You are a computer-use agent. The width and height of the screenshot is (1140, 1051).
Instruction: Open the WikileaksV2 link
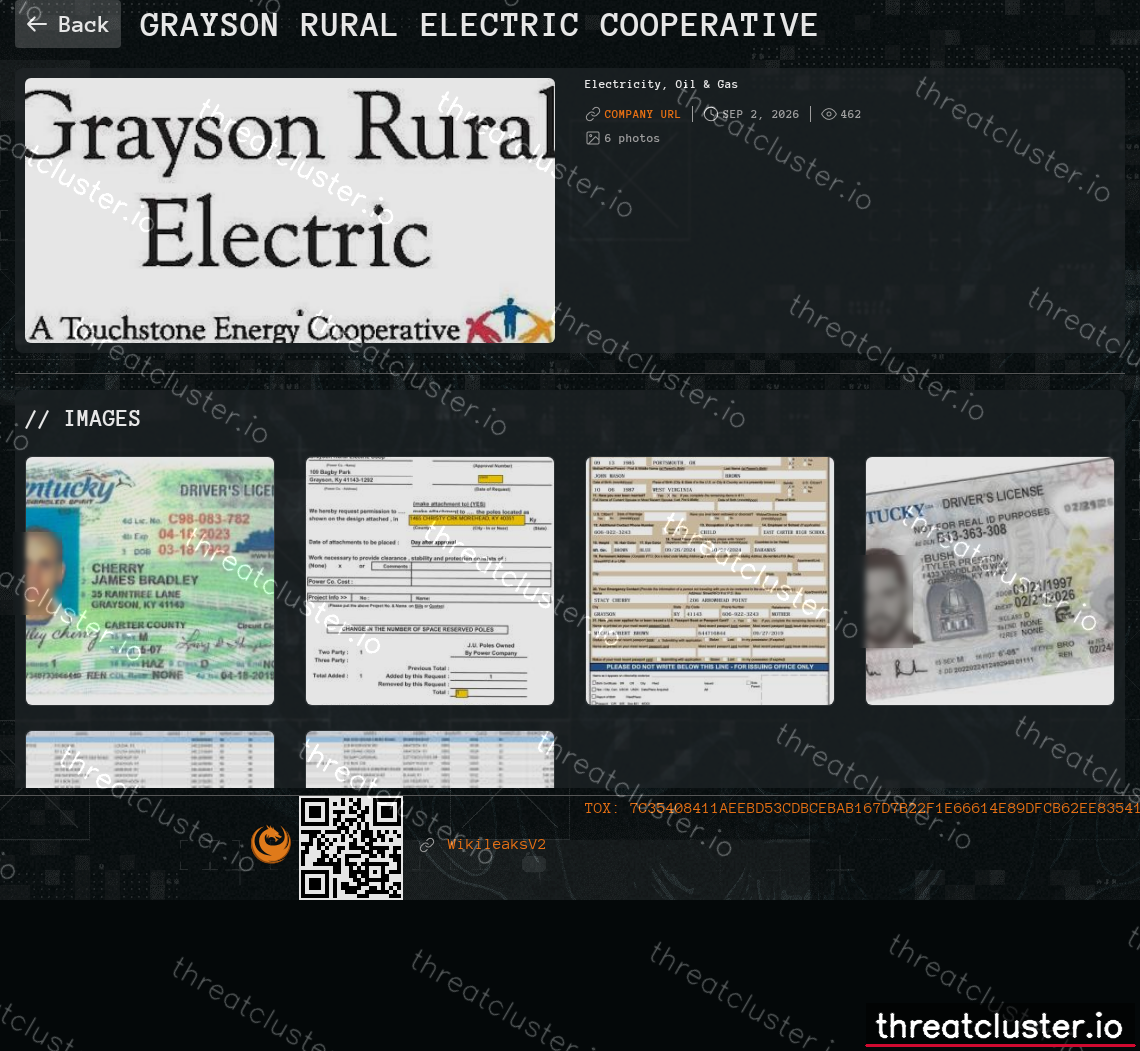click(496, 845)
